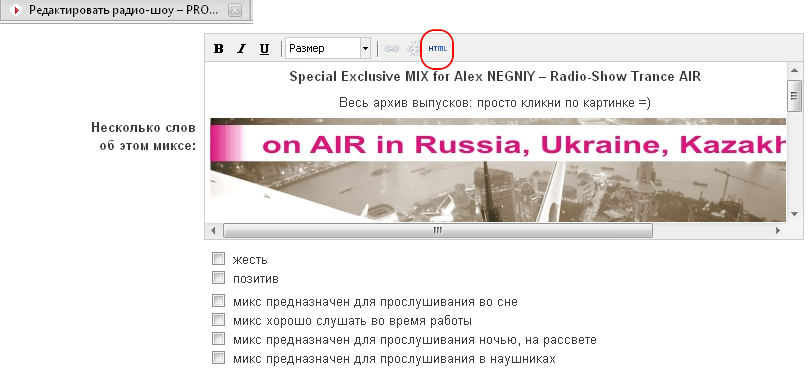
Task: Close the Редактировать радио-шоу tab
Action: pyautogui.click(x=235, y=10)
